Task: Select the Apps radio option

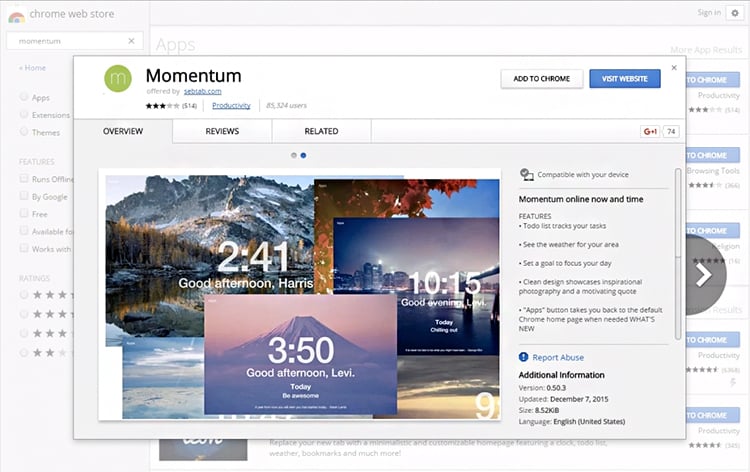Action: [23, 97]
